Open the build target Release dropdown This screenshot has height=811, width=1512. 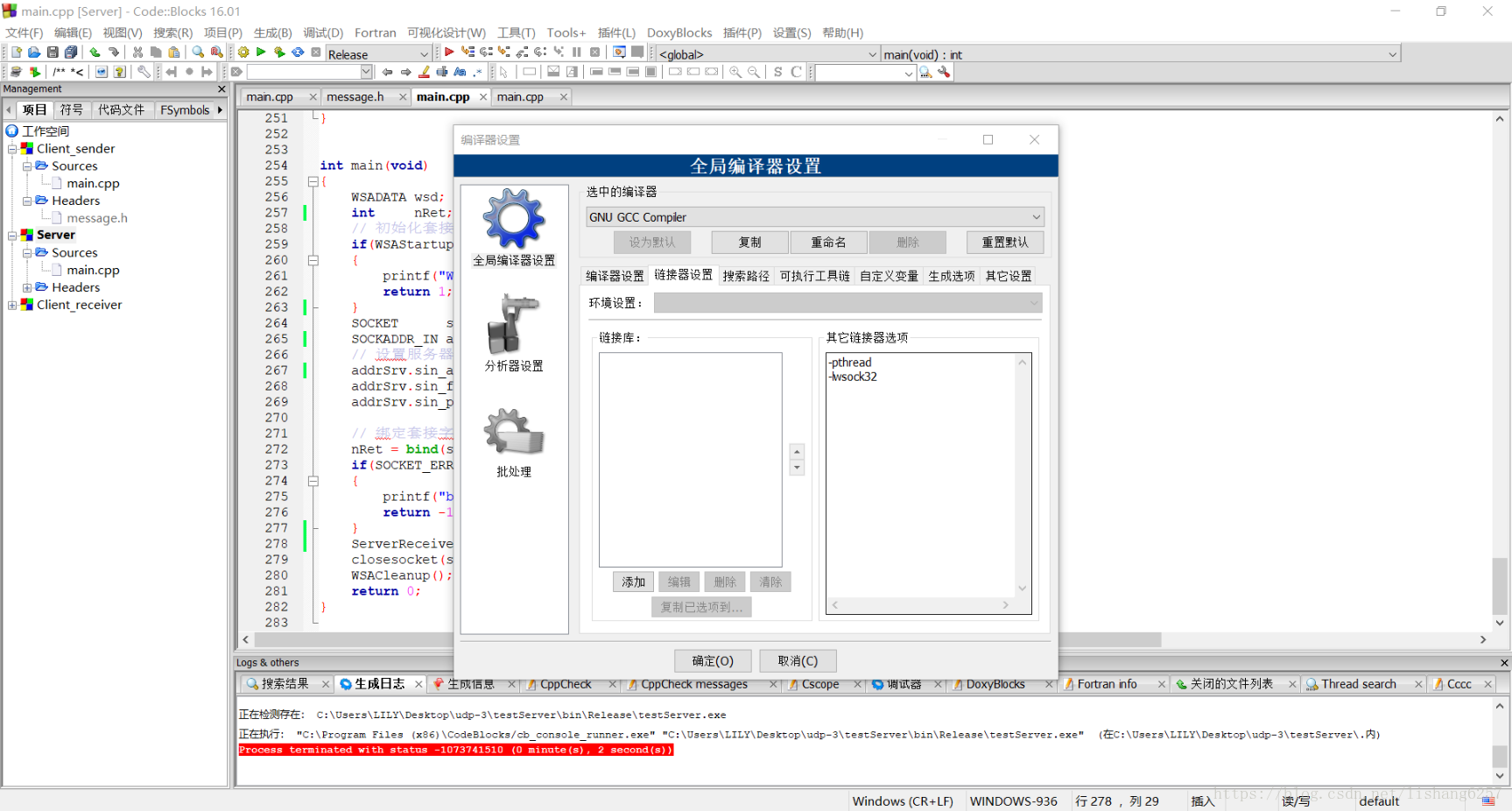pyautogui.click(x=378, y=54)
